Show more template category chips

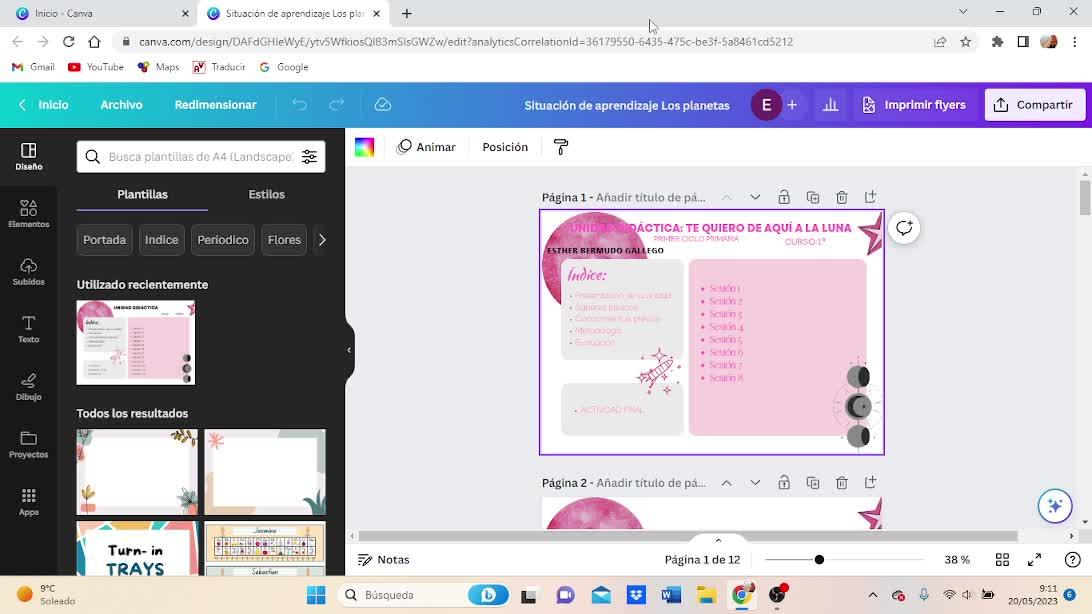322,239
